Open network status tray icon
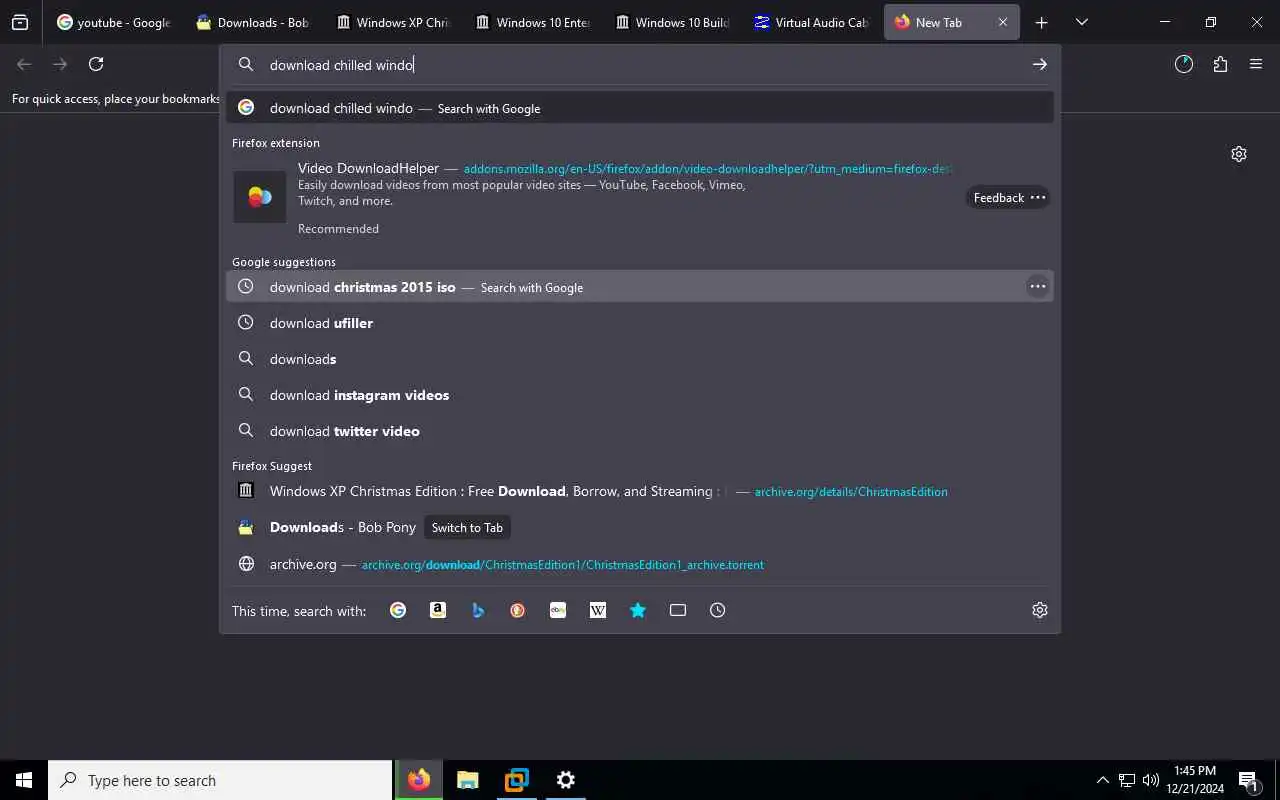Screen dimensions: 1280x800 coord(1127,780)
